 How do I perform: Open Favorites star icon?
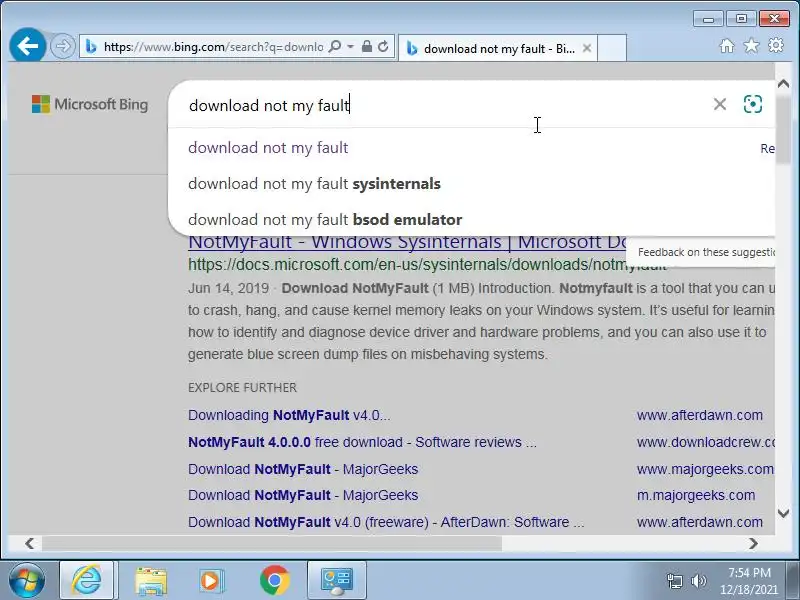tap(751, 46)
